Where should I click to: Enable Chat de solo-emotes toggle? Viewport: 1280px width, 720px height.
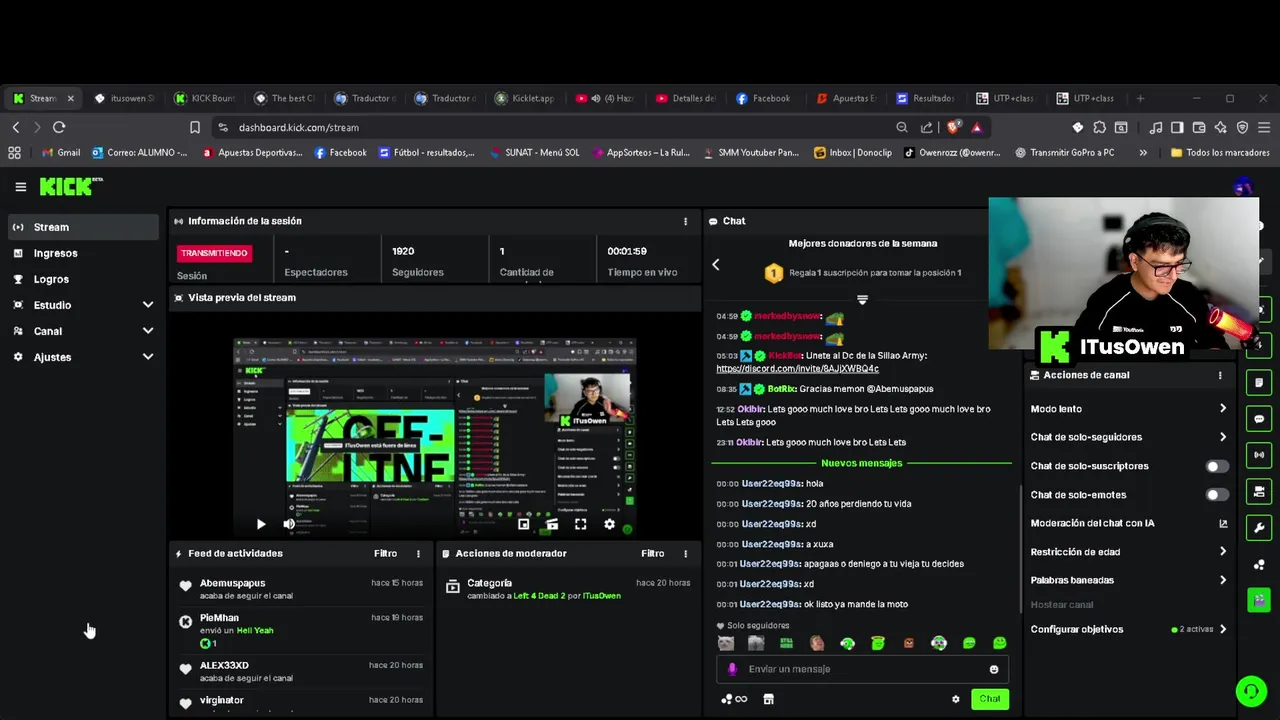tap(1216, 495)
